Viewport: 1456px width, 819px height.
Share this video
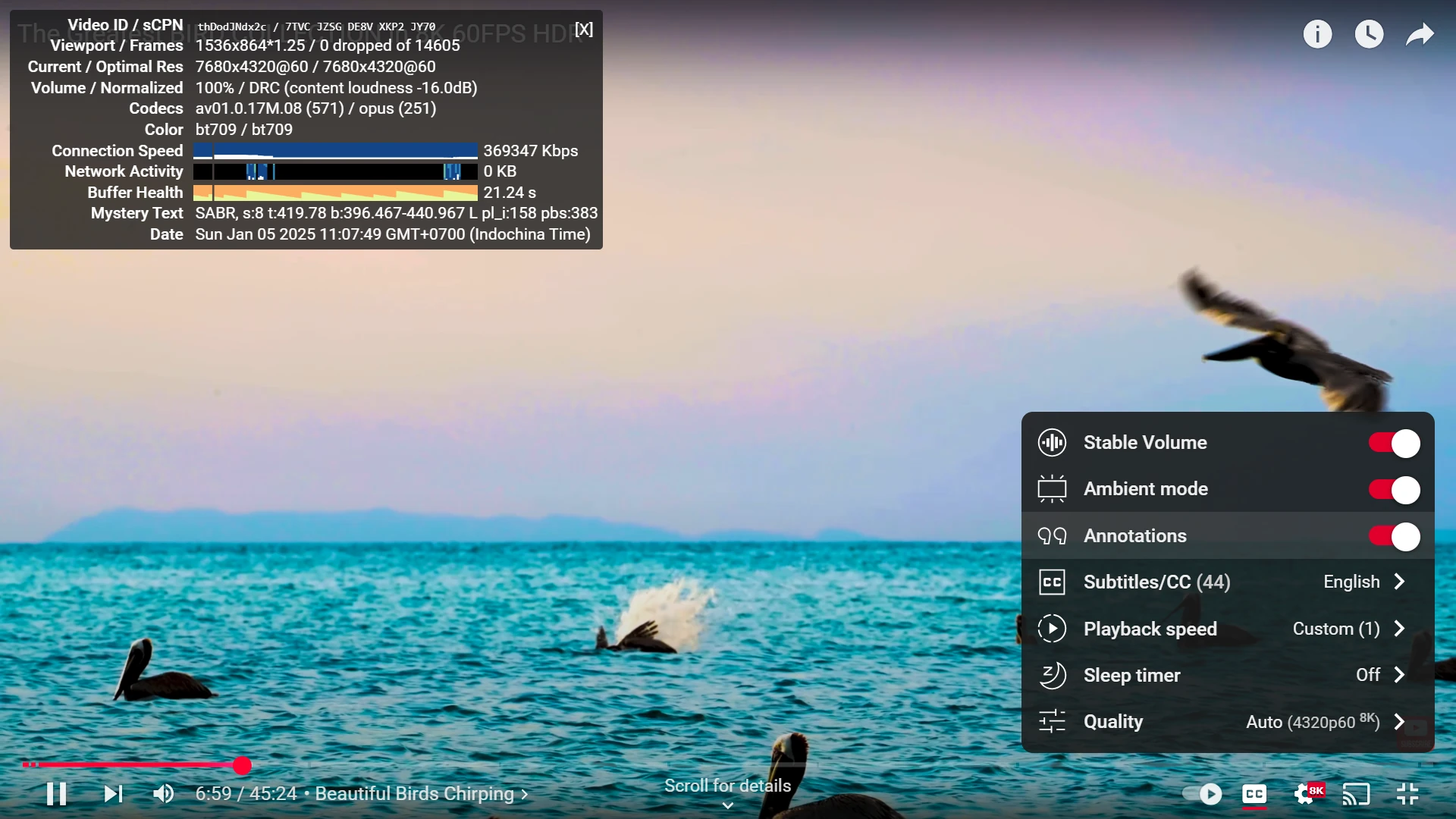tap(1420, 34)
